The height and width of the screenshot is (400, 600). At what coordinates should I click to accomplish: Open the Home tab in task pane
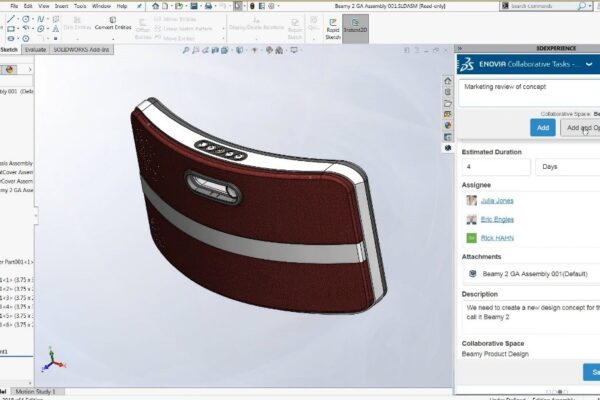(448, 82)
